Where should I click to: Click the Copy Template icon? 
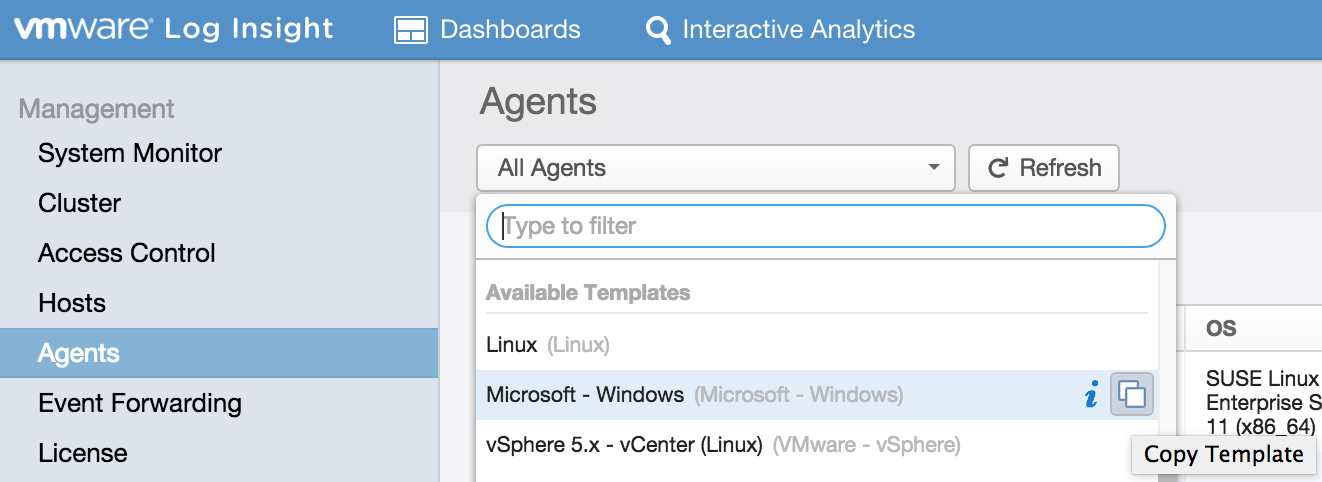pyautogui.click(x=1132, y=395)
